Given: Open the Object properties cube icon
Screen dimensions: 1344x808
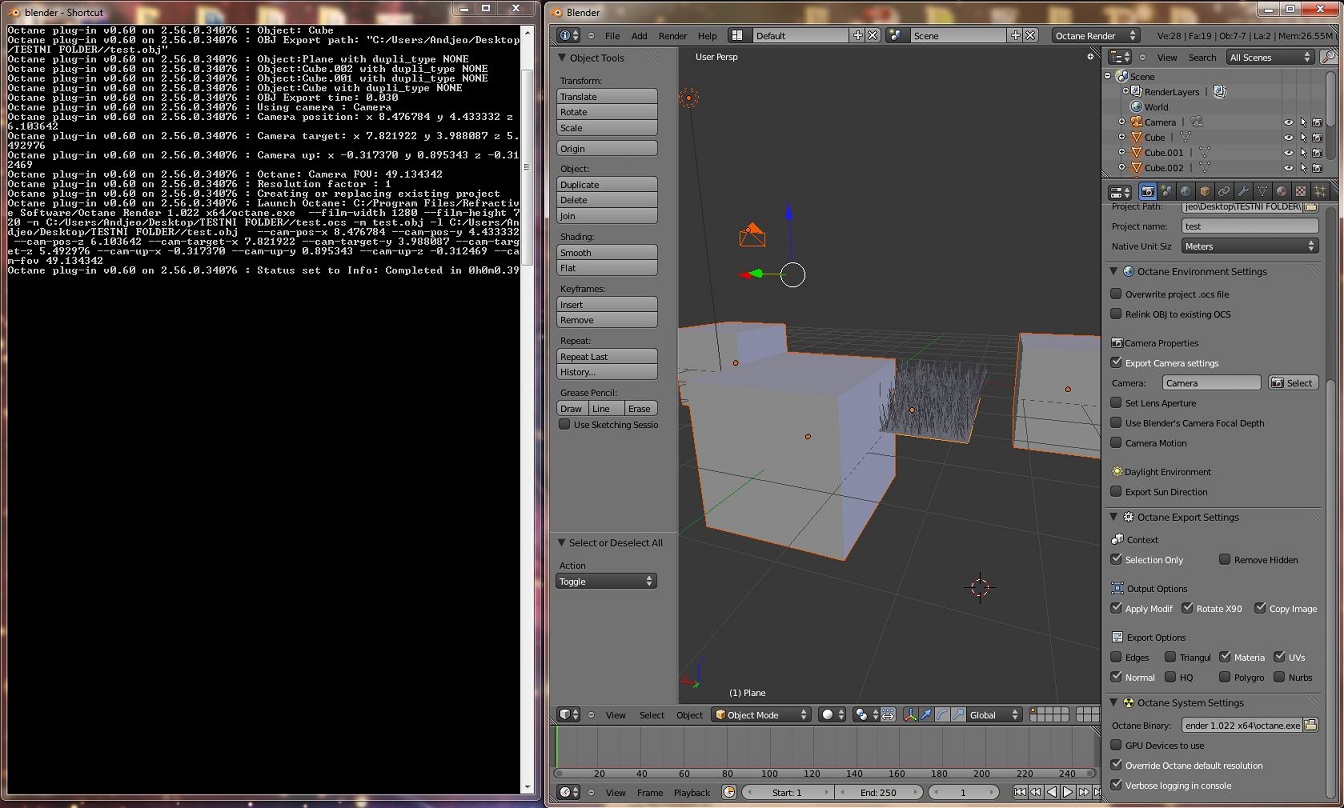Looking at the screenshot, I should coord(1205,191).
